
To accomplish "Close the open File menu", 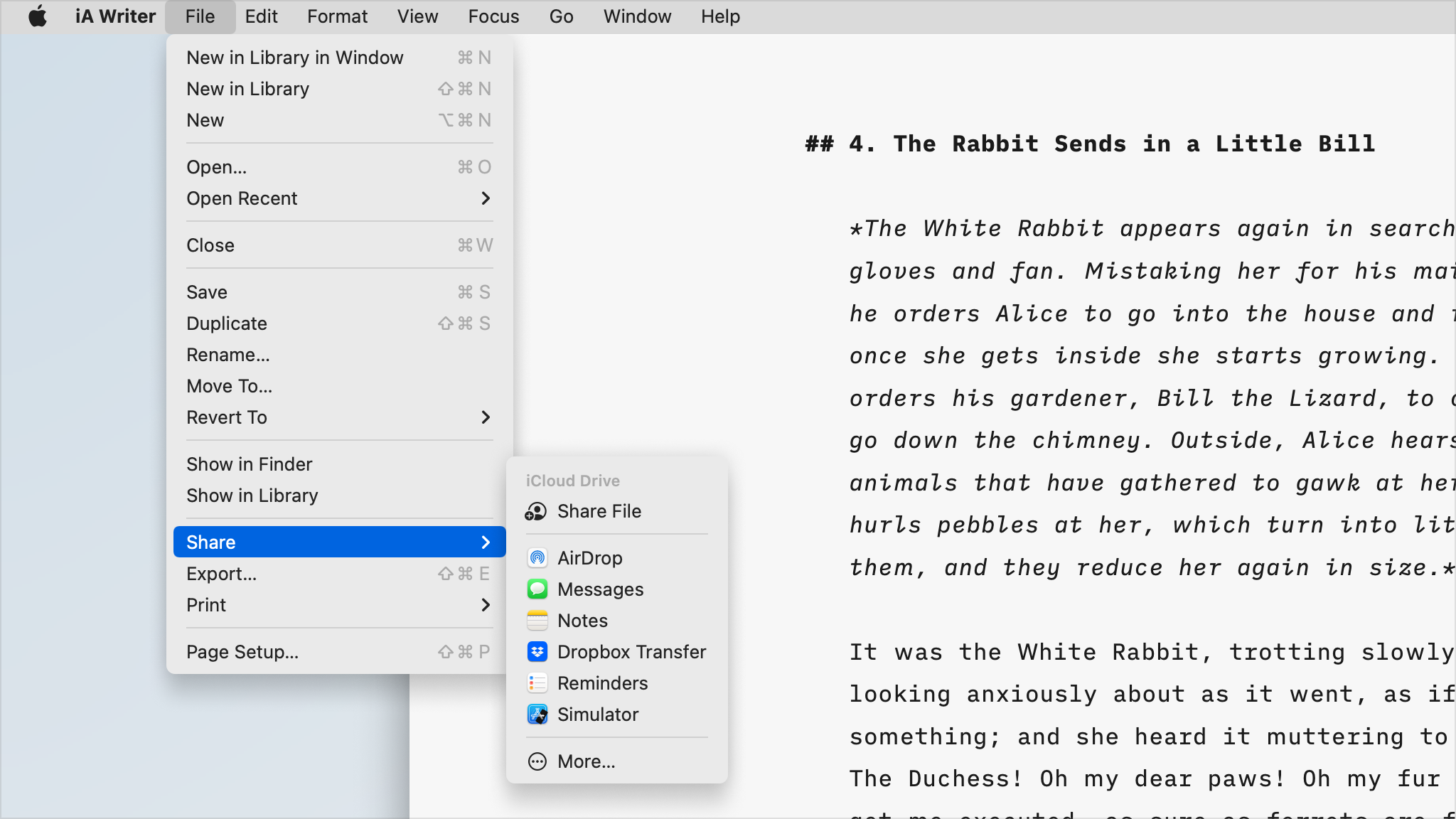I will [200, 16].
